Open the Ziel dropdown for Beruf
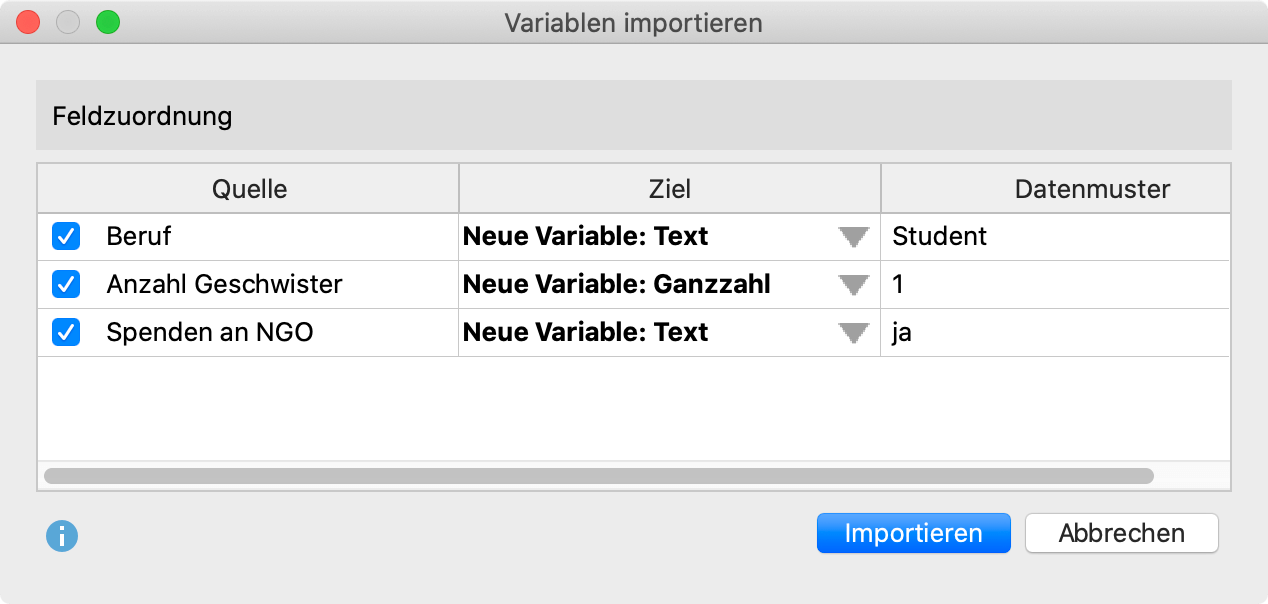The width and height of the screenshot is (1268, 604). click(853, 237)
